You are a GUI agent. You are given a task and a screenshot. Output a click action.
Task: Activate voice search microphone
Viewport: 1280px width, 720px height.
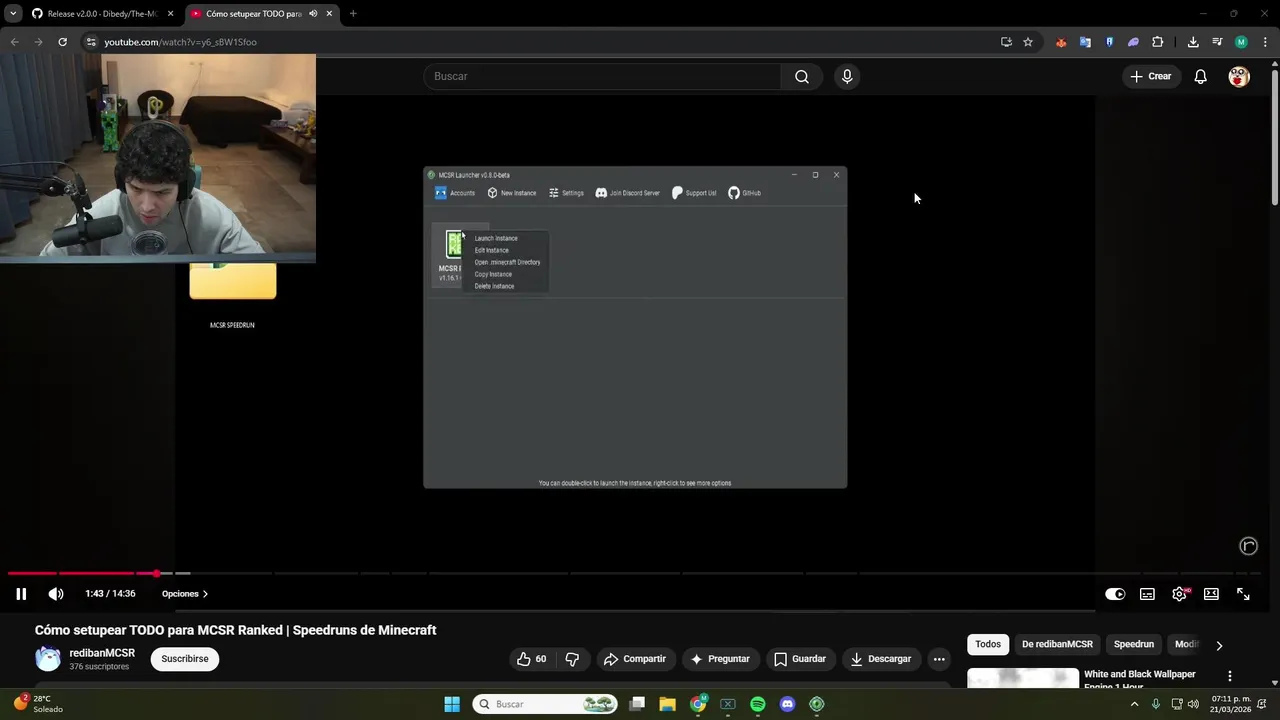click(x=847, y=77)
